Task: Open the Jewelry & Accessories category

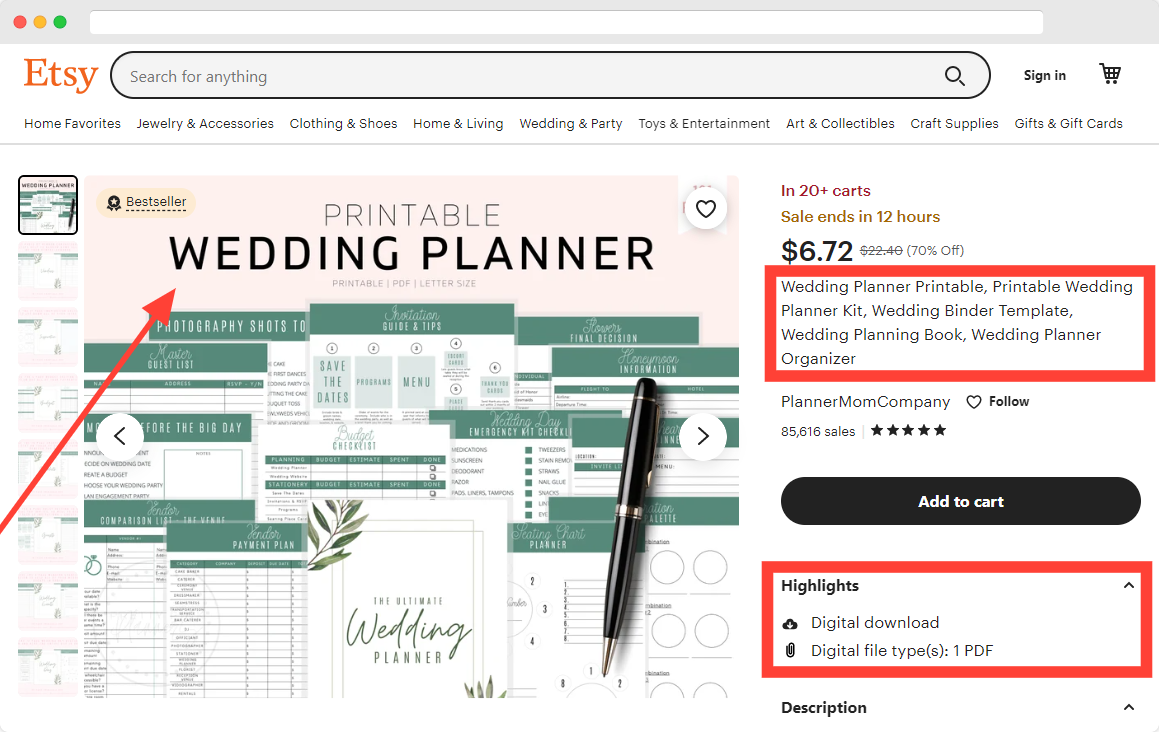Action: tap(205, 123)
